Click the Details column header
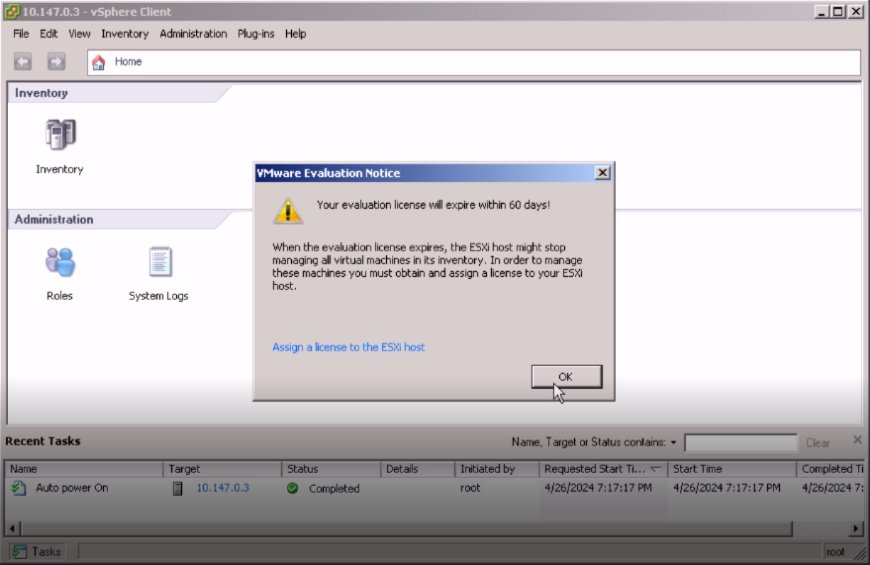The width and height of the screenshot is (870, 565). pos(417,469)
